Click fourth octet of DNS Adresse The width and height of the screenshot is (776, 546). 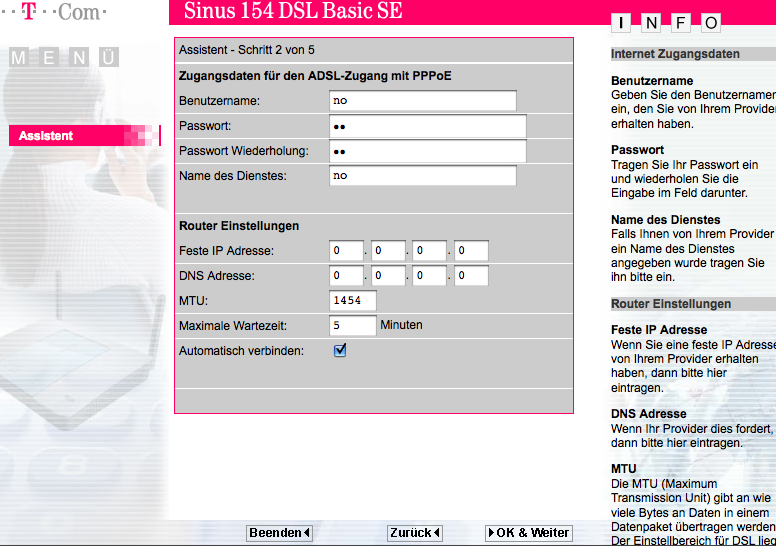[471, 276]
